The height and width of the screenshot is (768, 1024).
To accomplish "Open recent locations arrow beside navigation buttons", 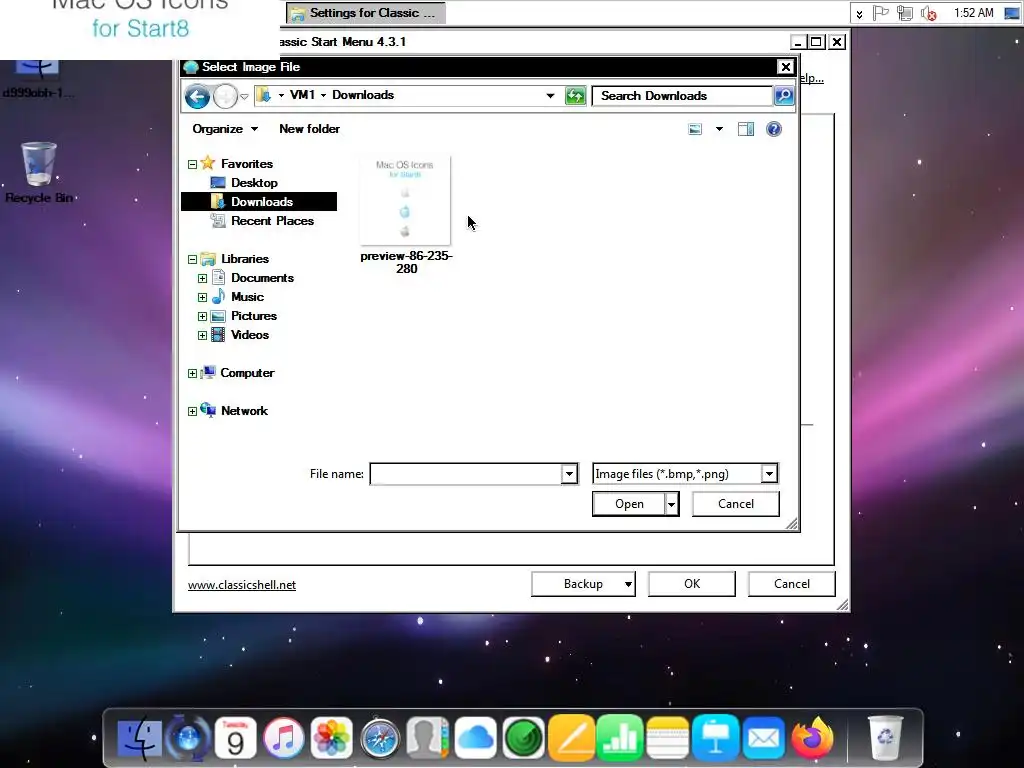I will click(244, 97).
